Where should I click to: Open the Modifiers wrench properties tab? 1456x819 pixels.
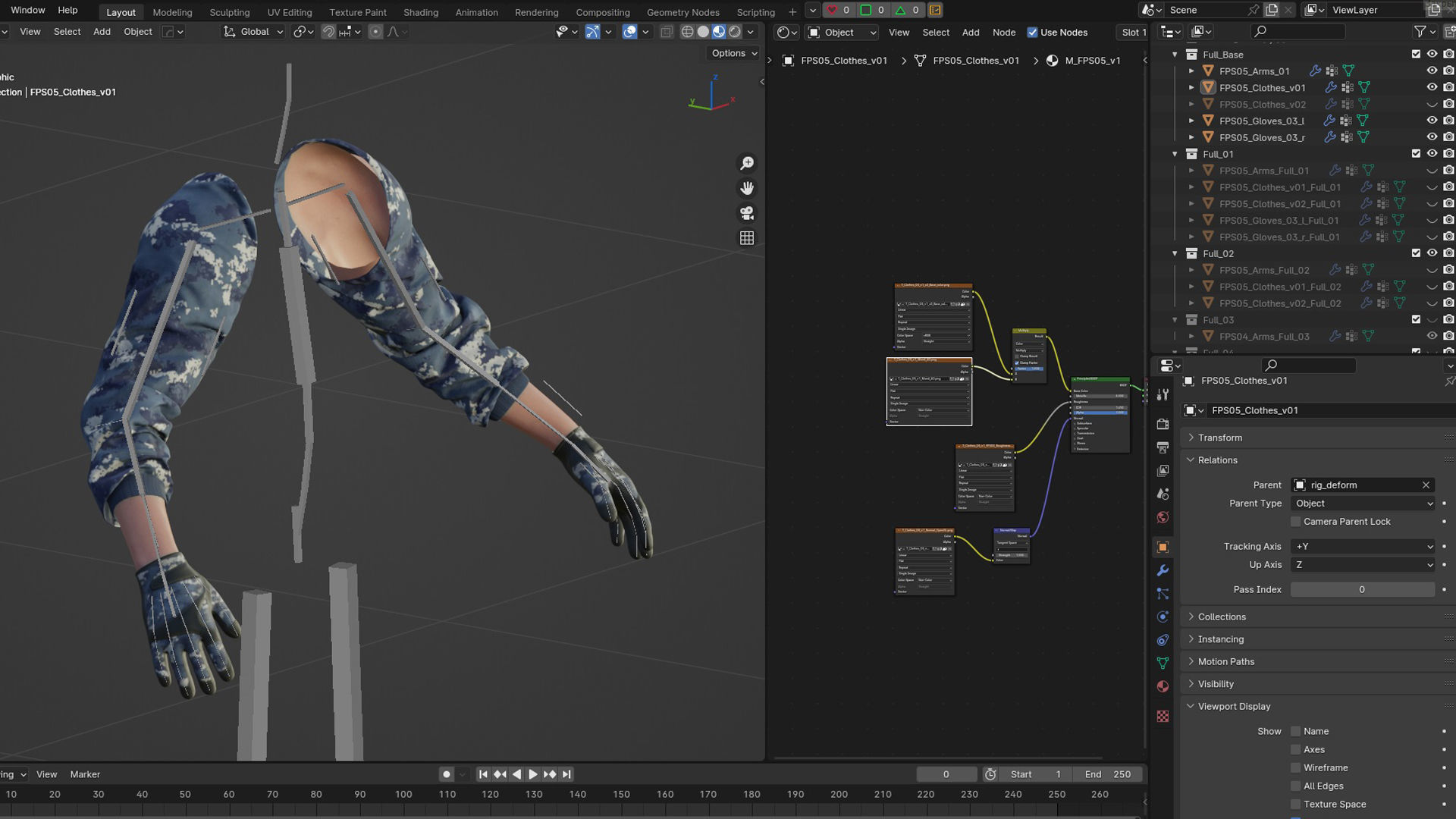coord(1163,570)
